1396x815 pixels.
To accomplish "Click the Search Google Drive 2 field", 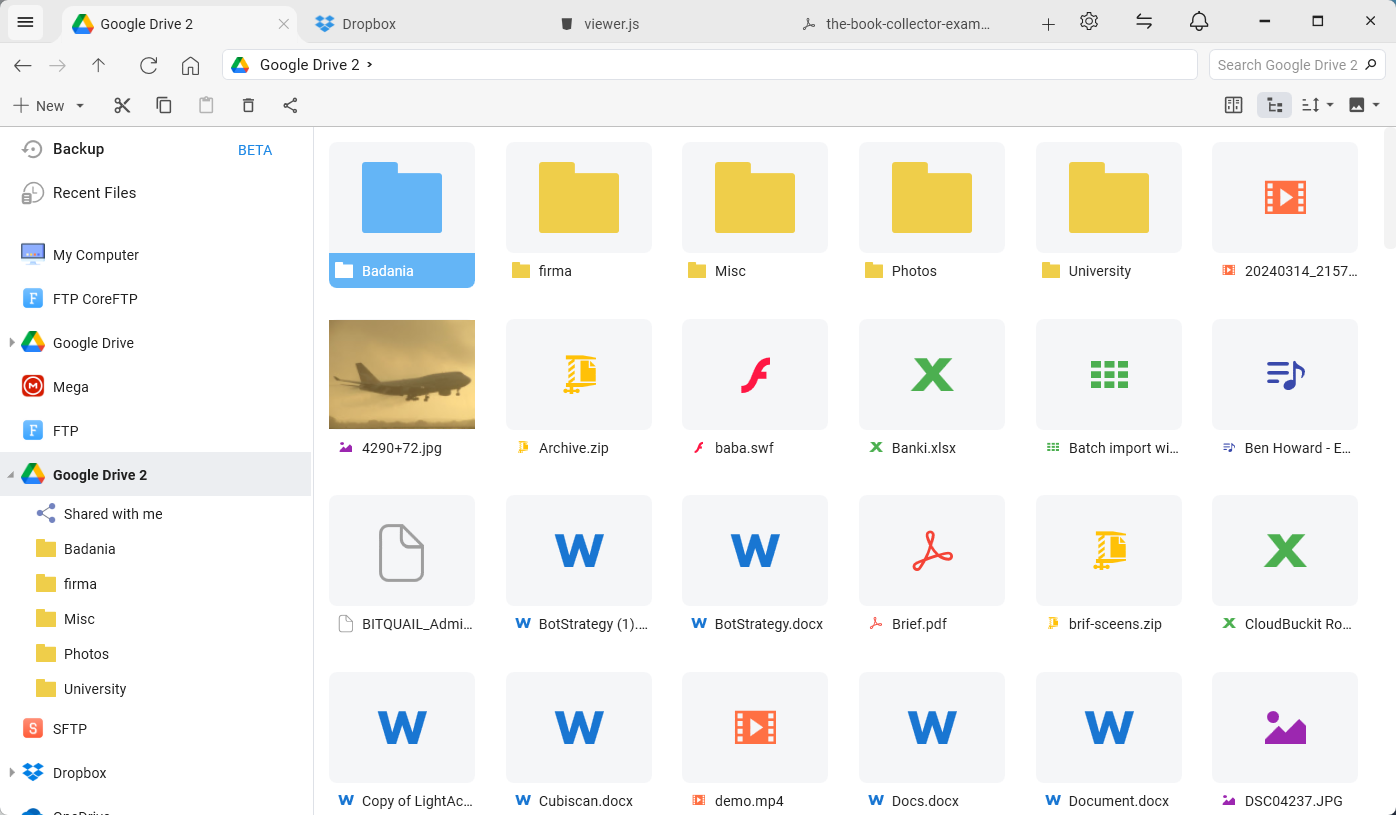I will click(1290, 64).
